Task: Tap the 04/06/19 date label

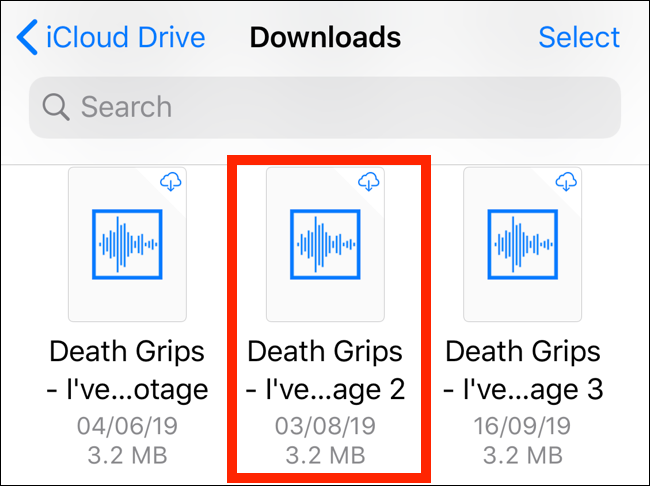Action: coord(127,424)
